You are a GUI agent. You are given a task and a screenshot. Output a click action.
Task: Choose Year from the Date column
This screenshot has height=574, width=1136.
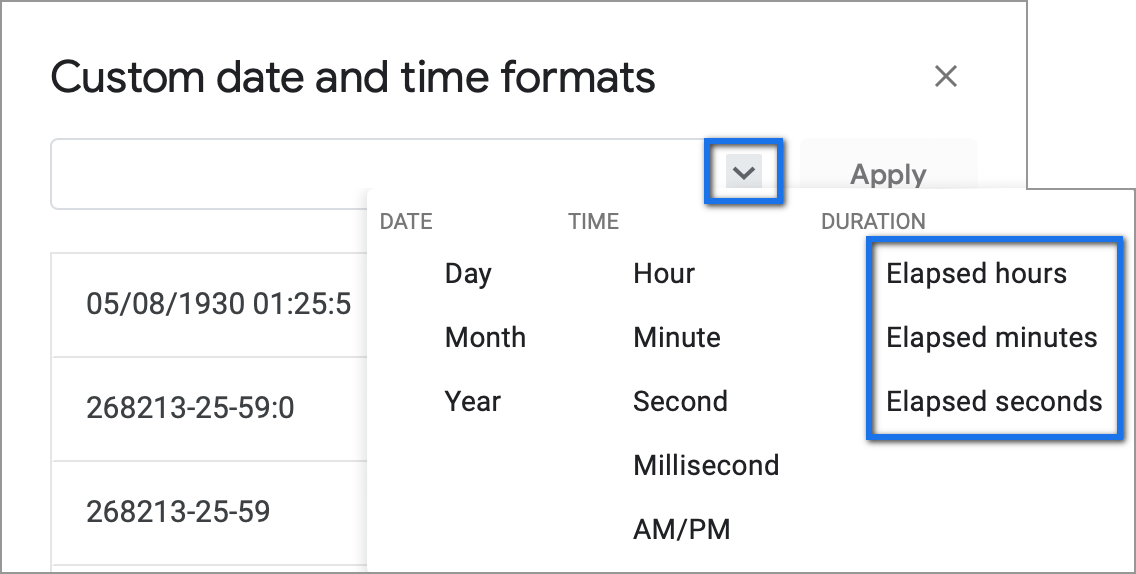click(472, 402)
